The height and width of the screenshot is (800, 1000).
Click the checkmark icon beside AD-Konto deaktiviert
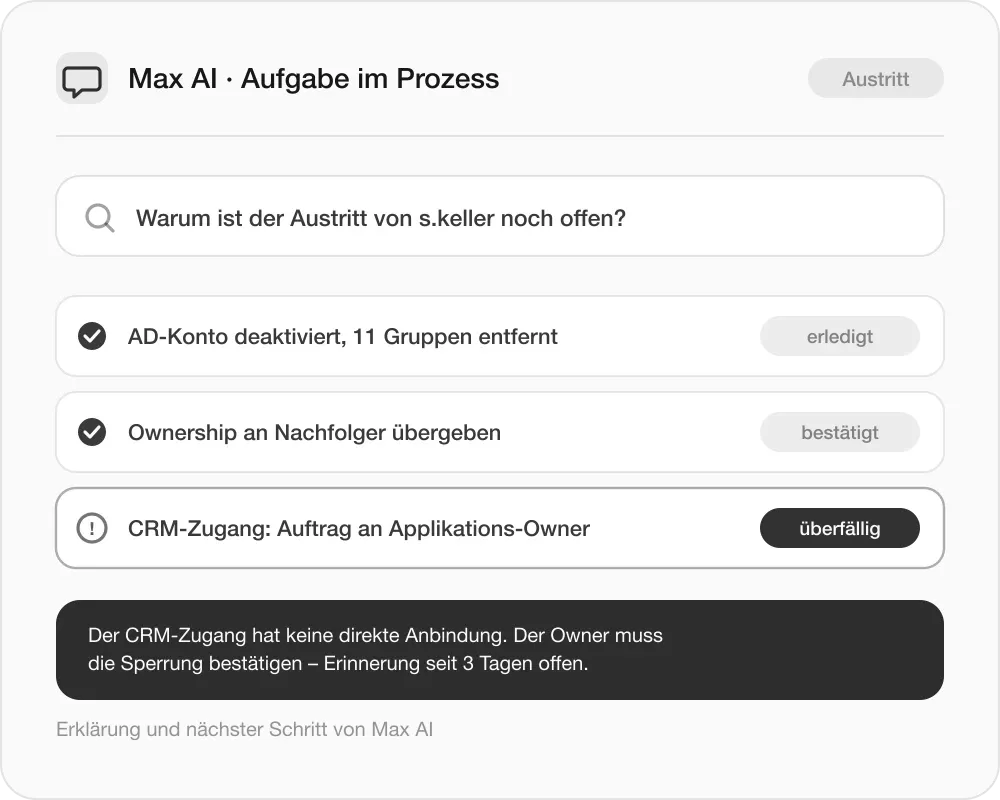(x=92, y=336)
